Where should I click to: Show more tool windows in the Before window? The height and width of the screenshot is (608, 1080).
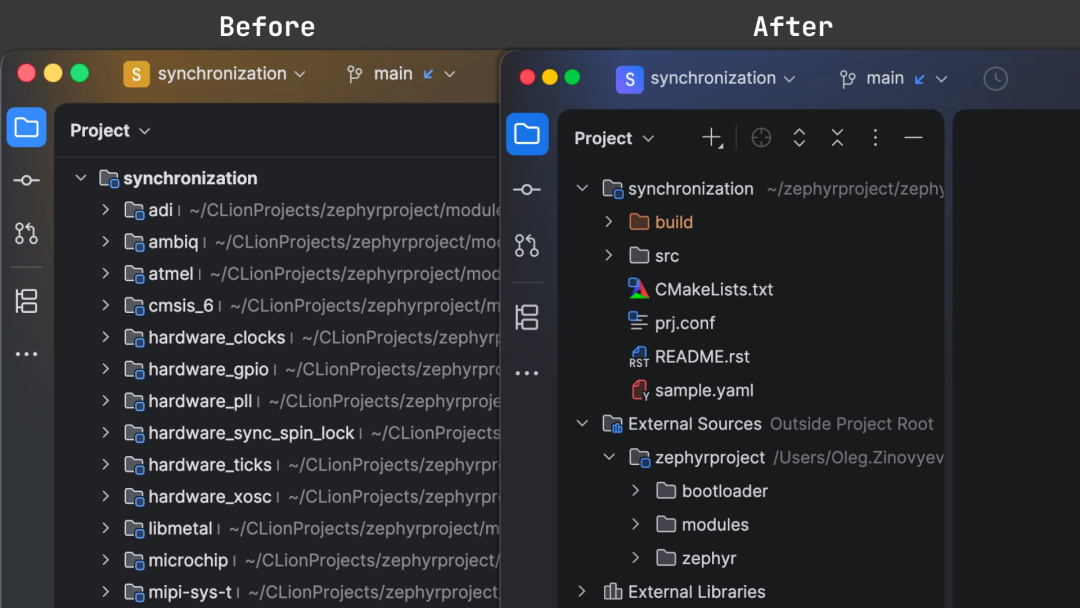click(x=26, y=354)
